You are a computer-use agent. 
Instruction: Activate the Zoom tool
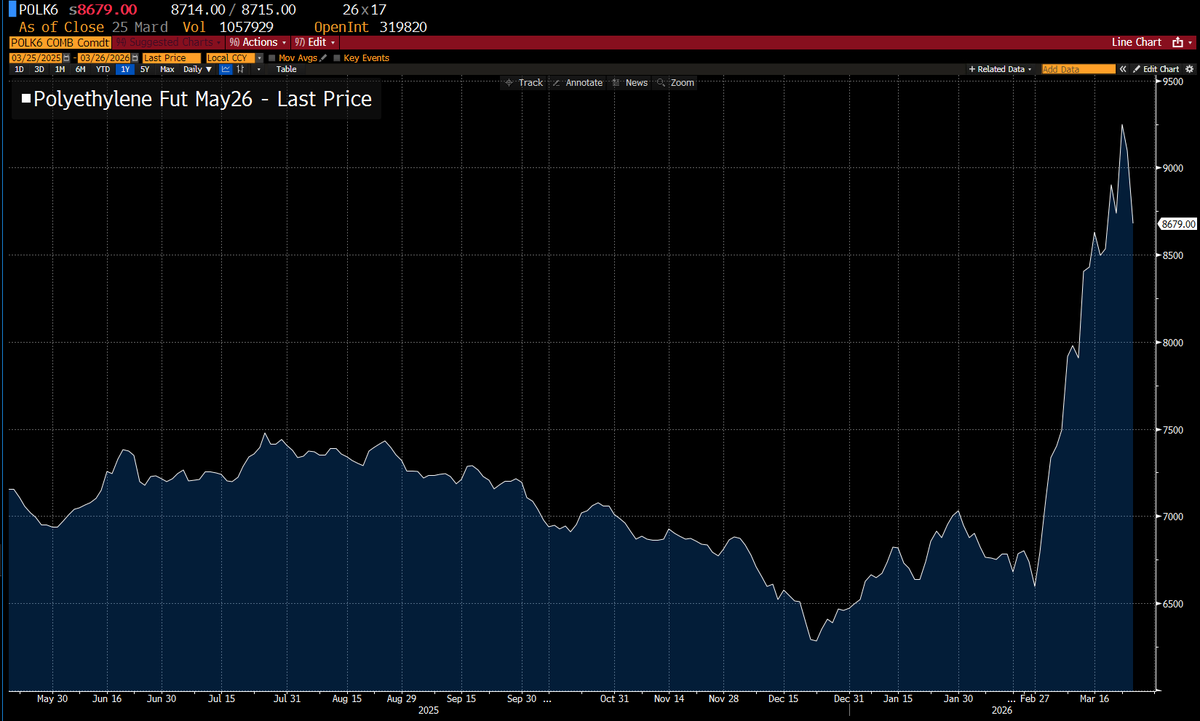[675, 82]
